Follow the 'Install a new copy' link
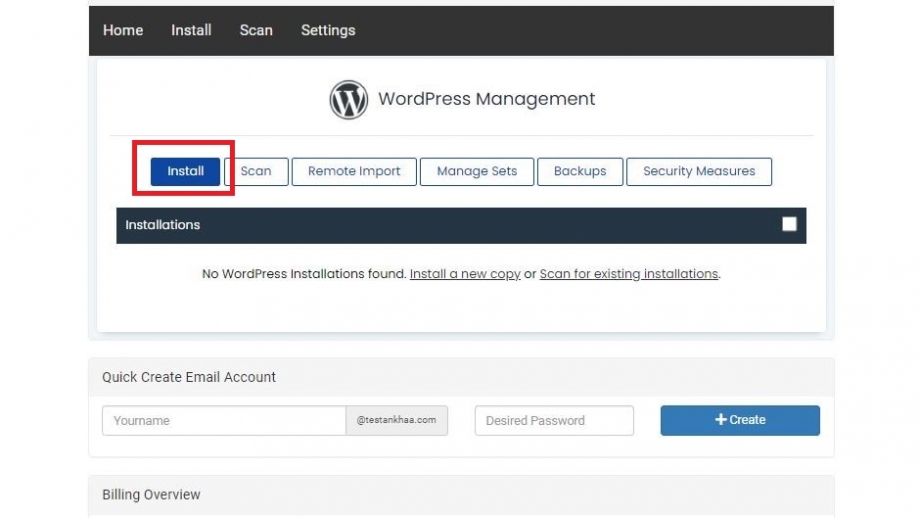Image resolution: width=920 pixels, height=518 pixels. pos(465,274)
